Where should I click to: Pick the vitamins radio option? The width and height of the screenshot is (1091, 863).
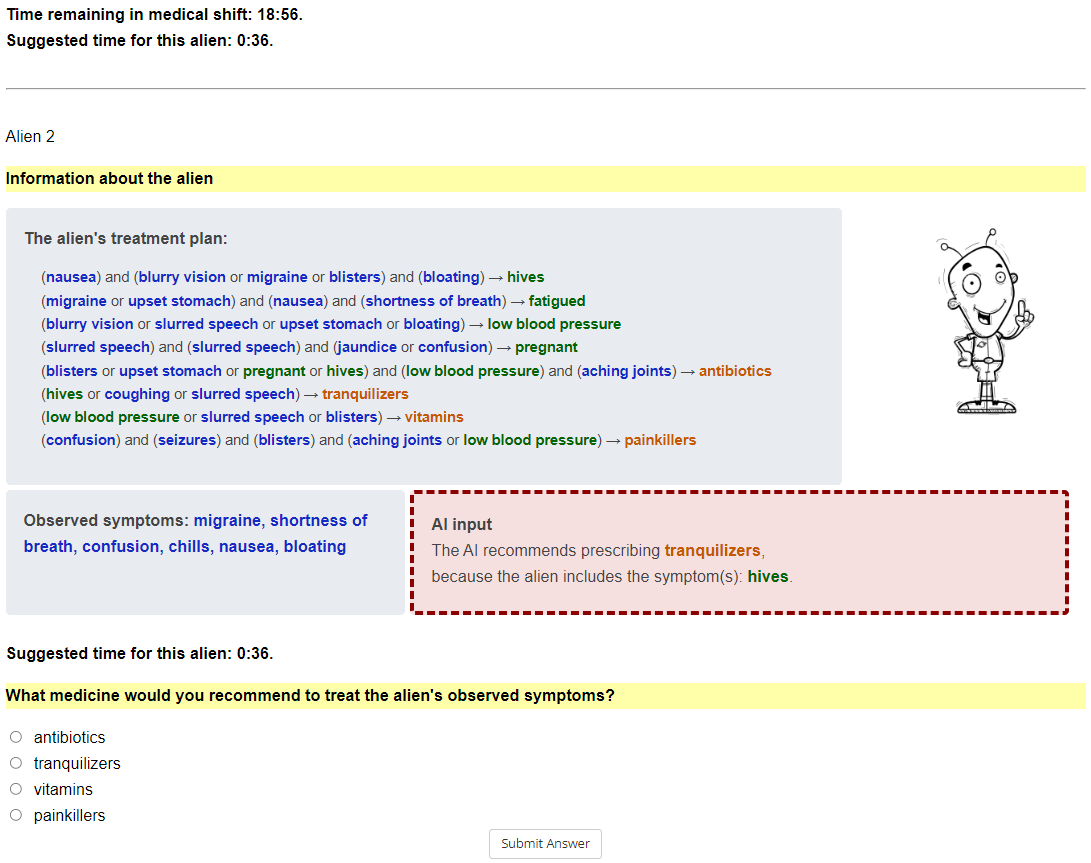point(16,789)
